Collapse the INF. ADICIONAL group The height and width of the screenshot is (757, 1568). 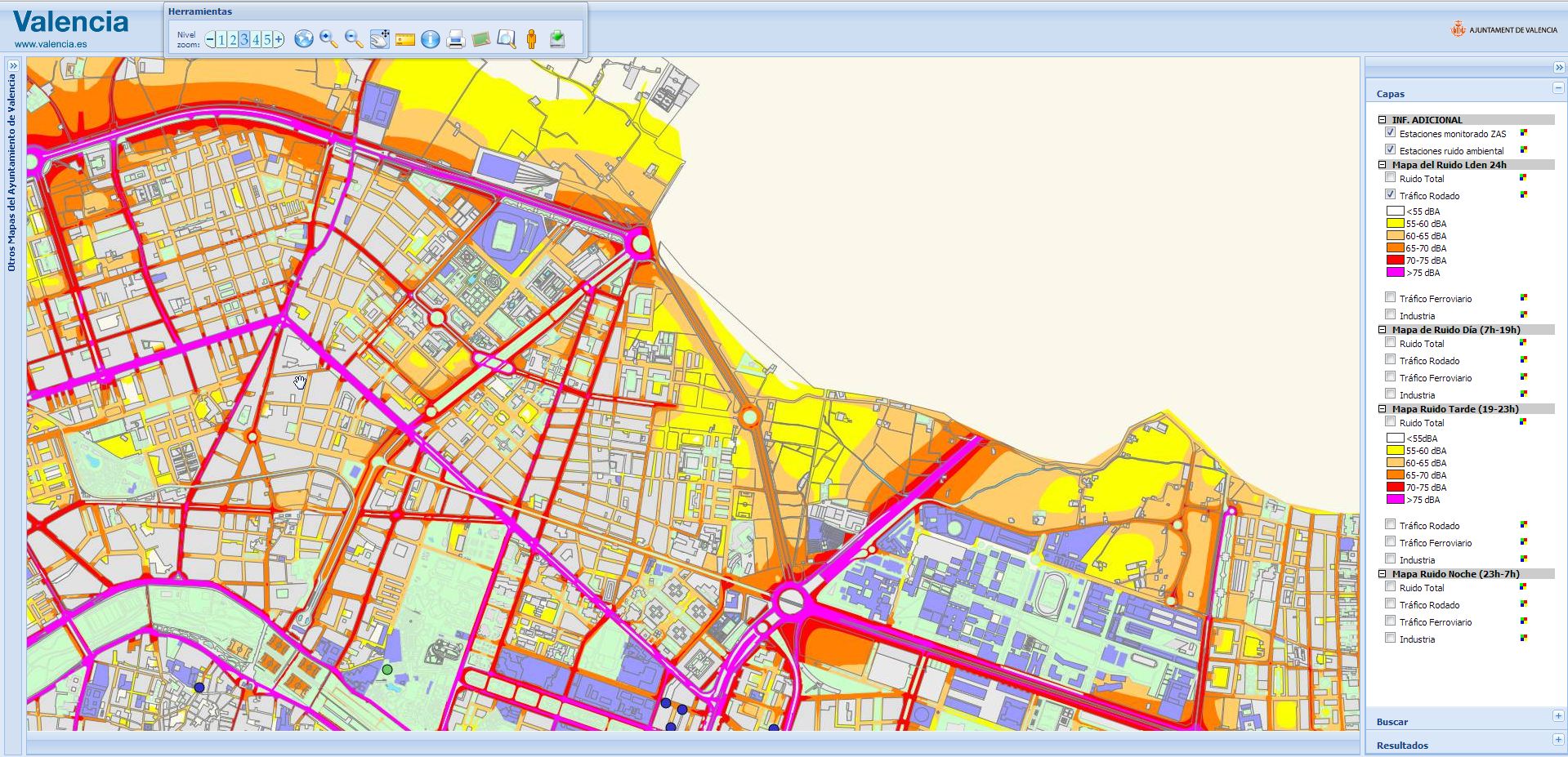click(x=1383, y=119)
